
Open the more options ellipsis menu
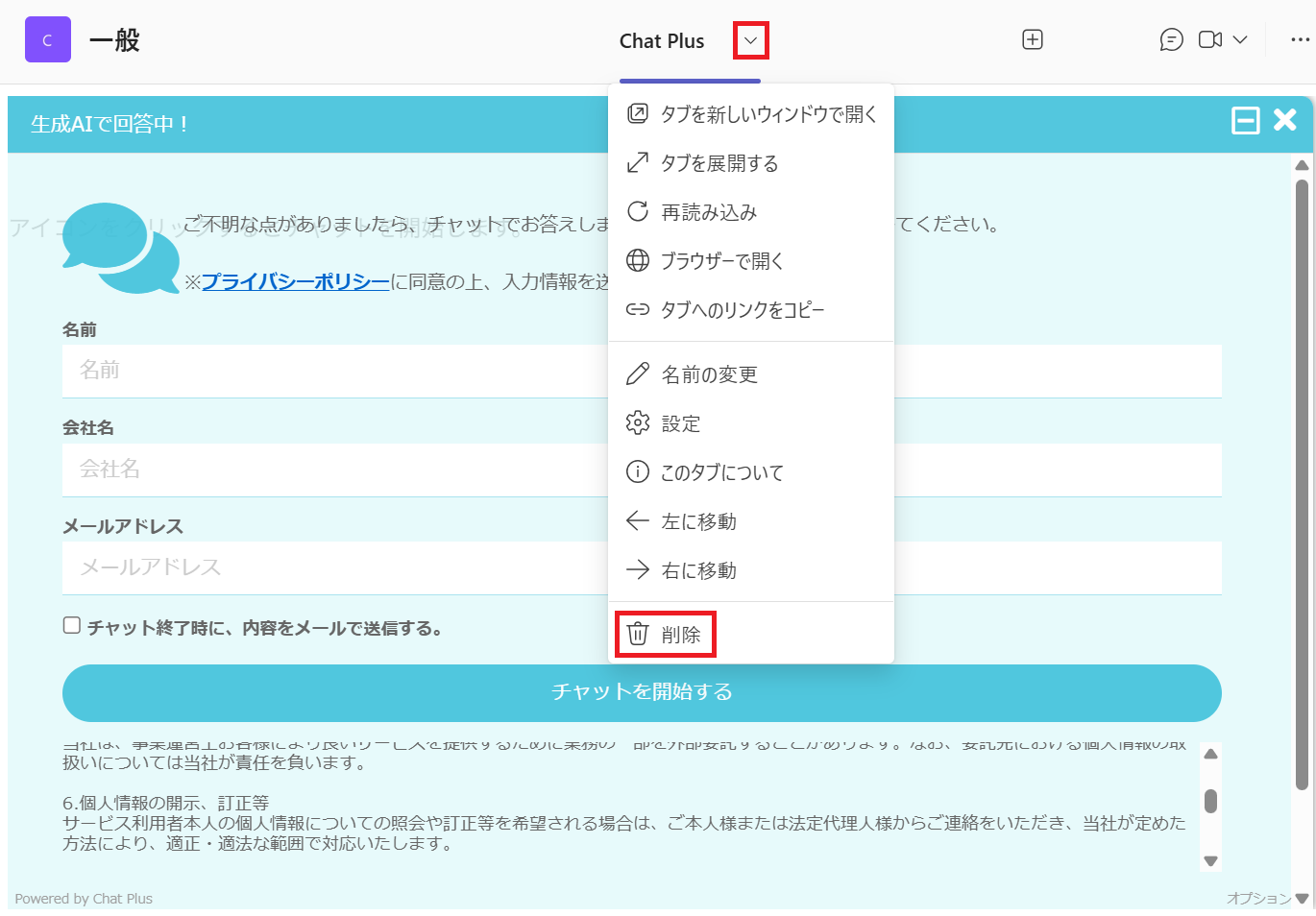[1300, 39]
